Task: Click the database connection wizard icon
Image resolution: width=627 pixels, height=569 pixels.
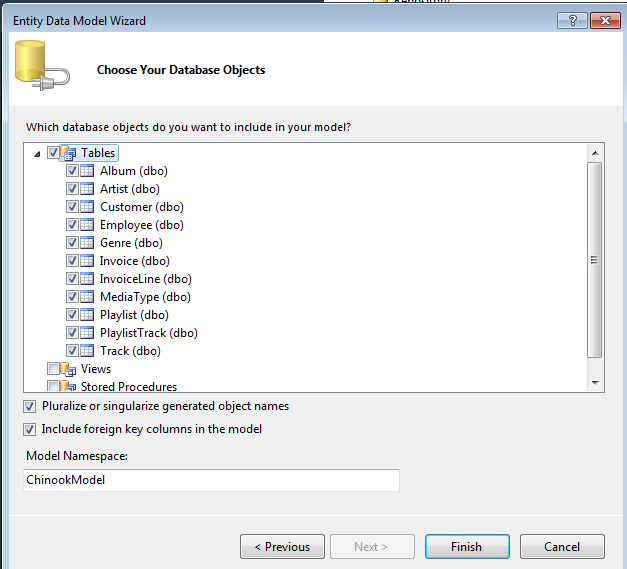Action: [42, 66]
